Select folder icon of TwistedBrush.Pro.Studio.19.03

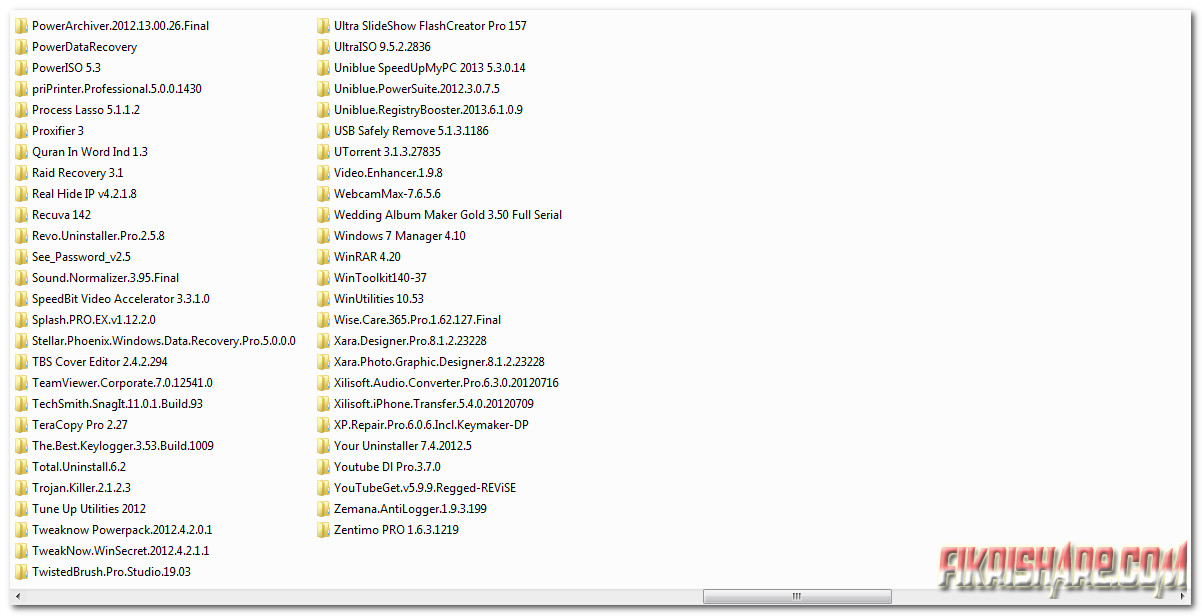coord(22,572)
